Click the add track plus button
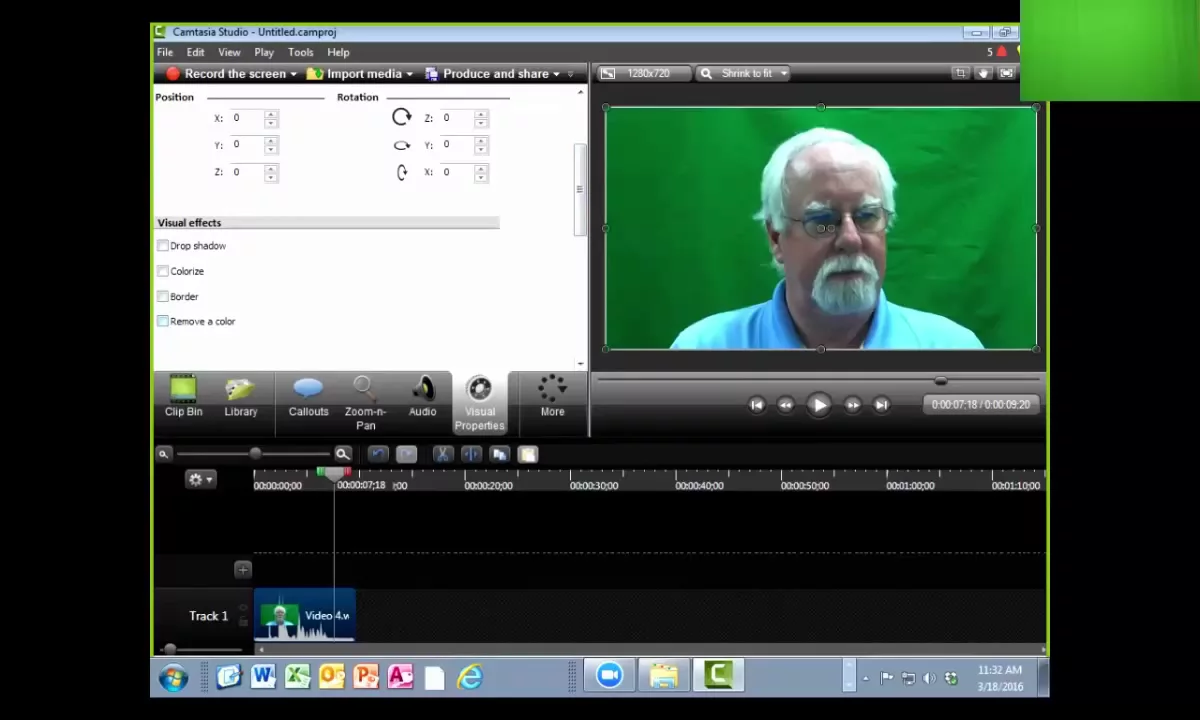The image size is (1200, 720). point(243,570)
